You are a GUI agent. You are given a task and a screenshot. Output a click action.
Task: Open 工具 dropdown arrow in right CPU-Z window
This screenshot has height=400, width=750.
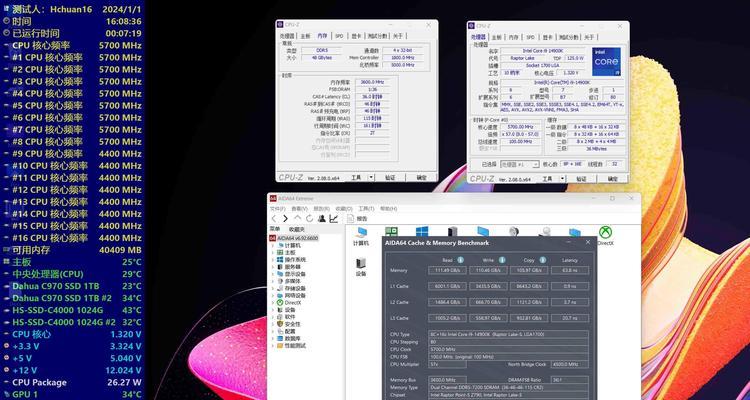pos(562,179)
